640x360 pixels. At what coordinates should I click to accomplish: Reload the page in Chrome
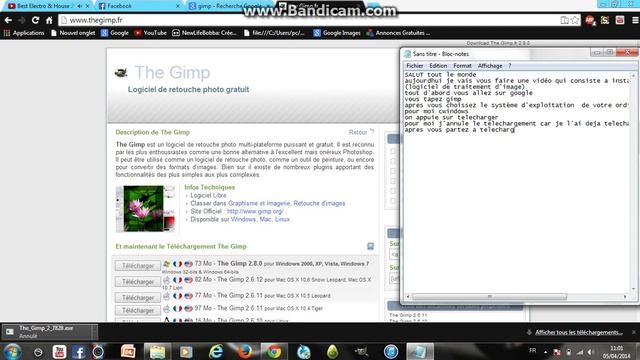coord(35,20)
